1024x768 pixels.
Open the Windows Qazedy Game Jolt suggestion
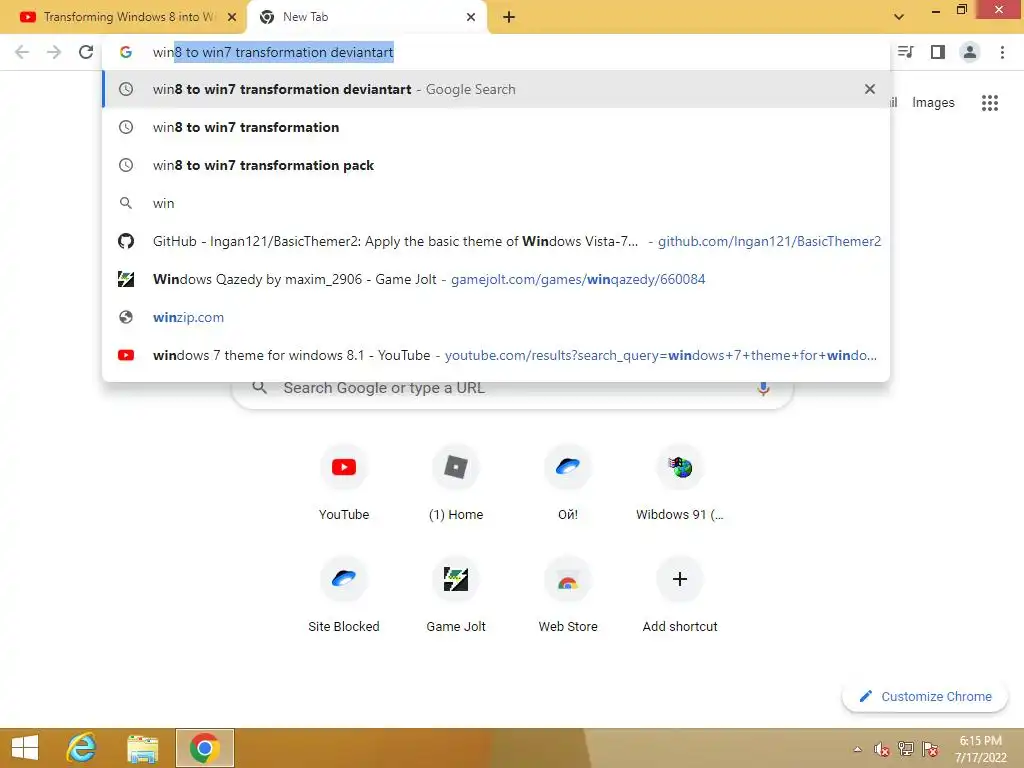(496, 279)
